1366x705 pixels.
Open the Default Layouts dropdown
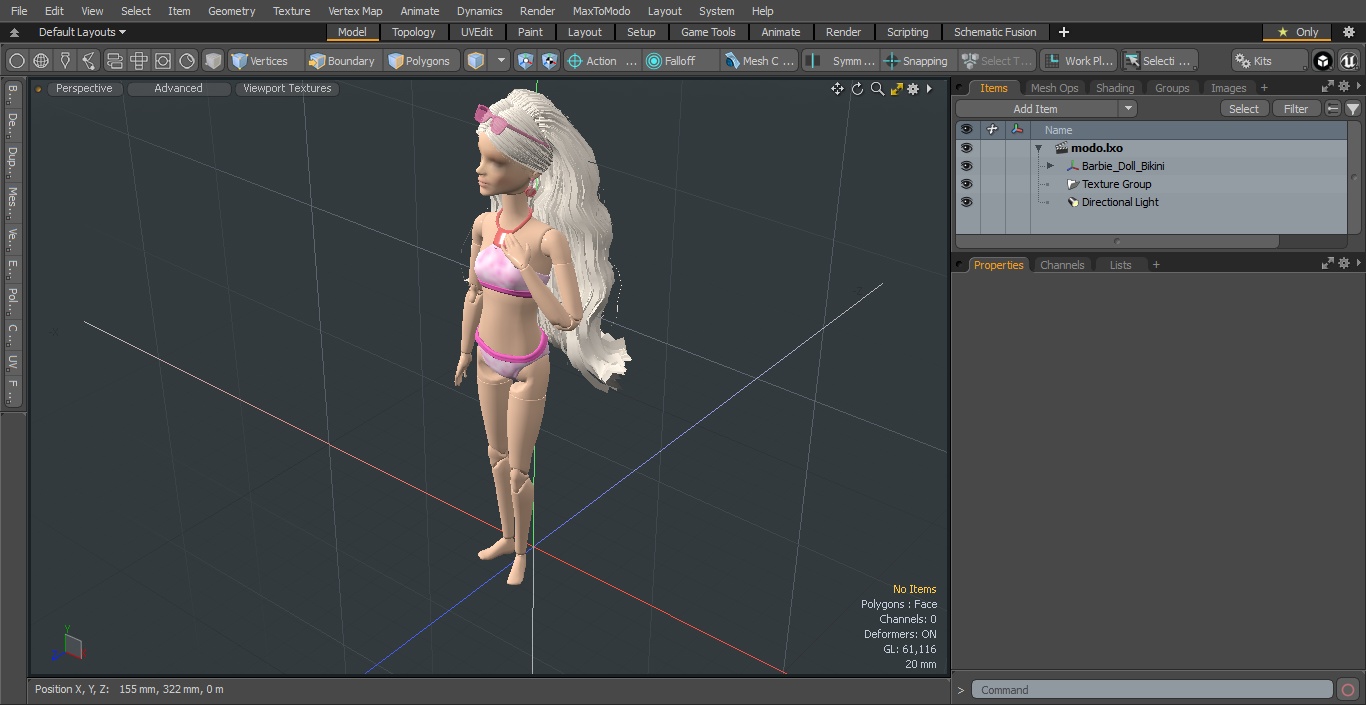pos(82,32)
